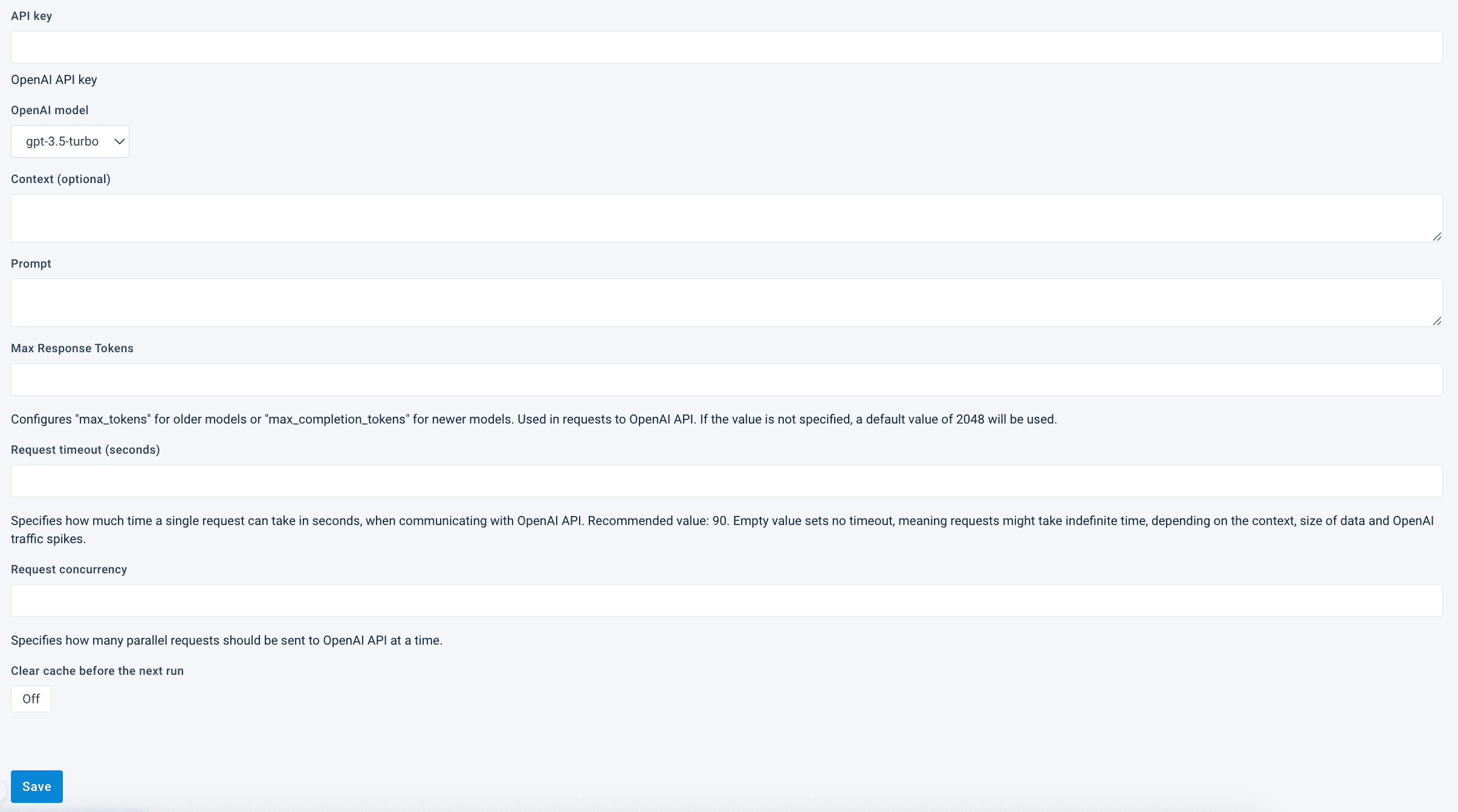Click the "Prompt" label text
This screenshot has height=812, width=1458.
click(x=31, y=263)
